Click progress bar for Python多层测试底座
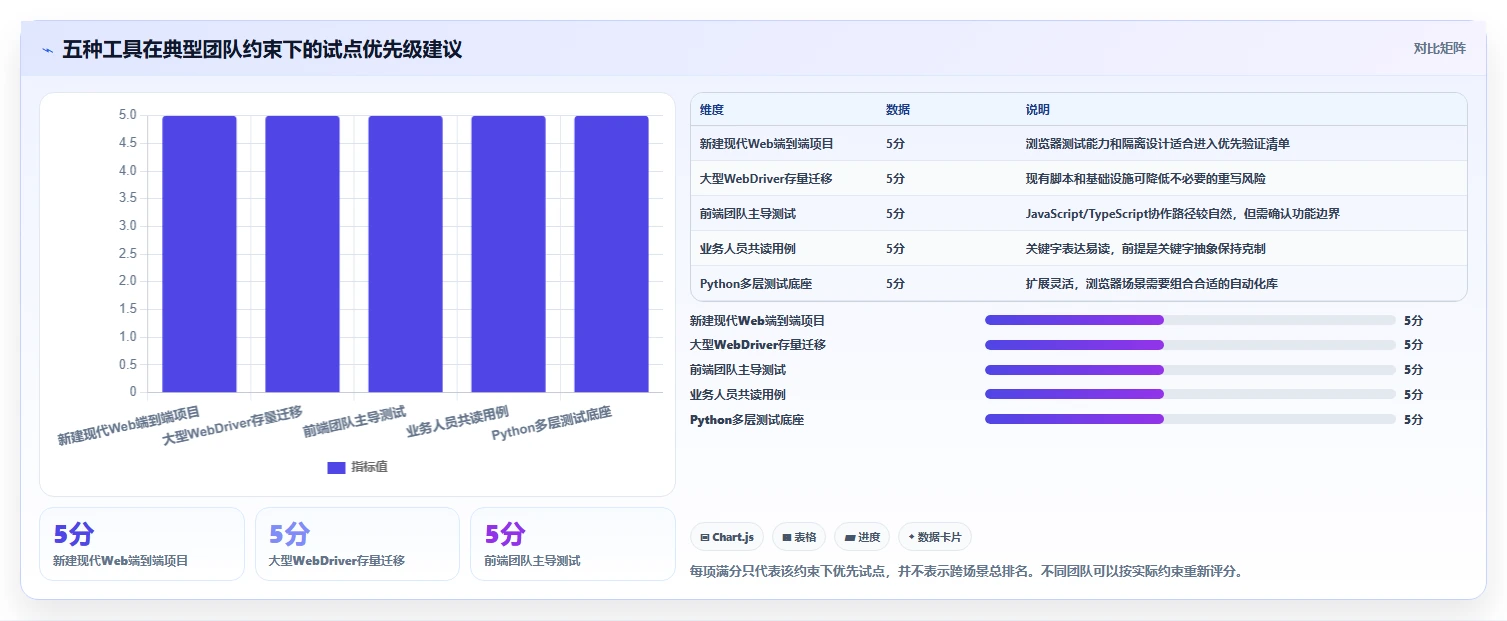 coord(1190,419)
